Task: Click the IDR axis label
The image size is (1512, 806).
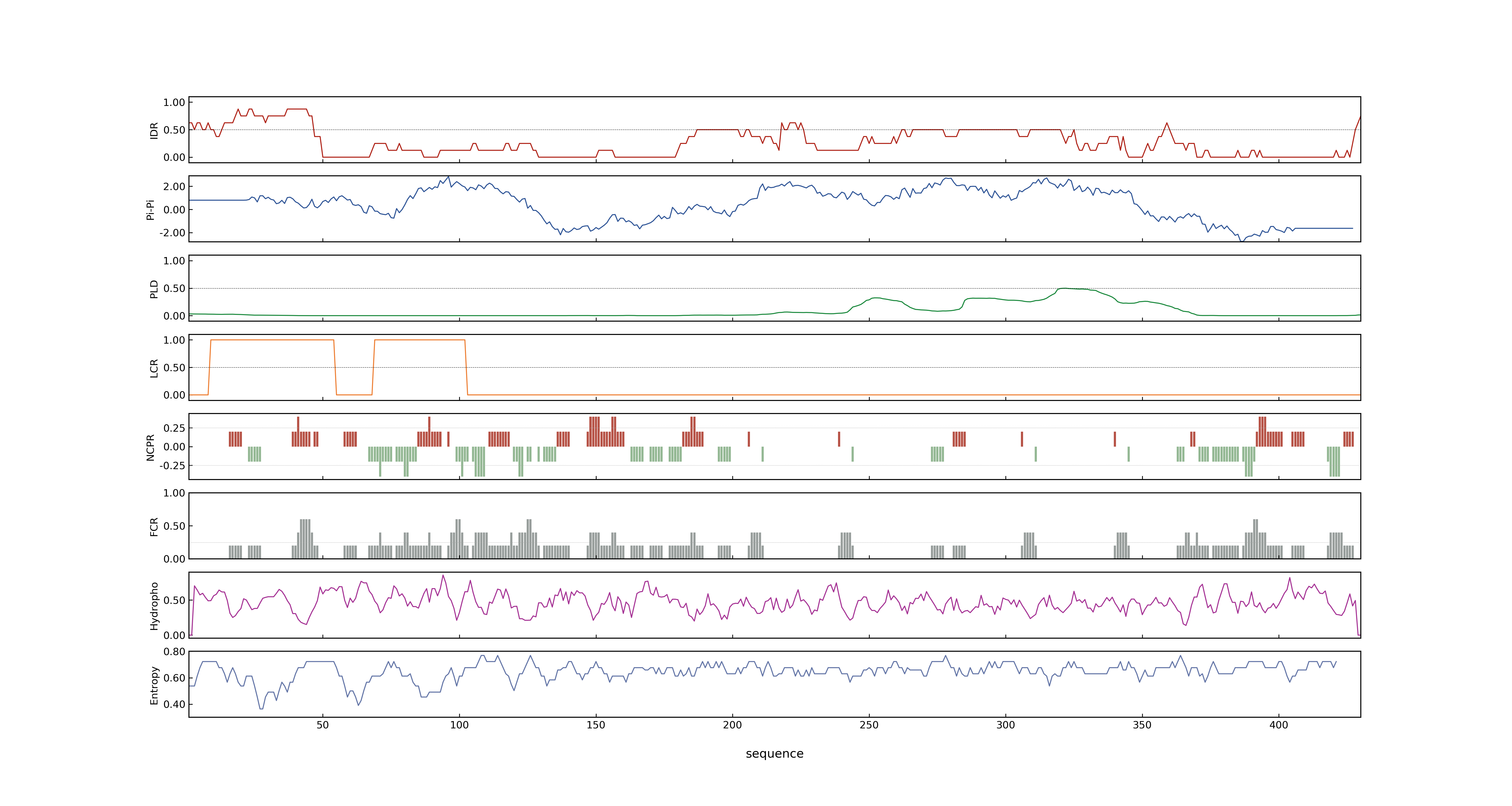Action: [154, 130]
